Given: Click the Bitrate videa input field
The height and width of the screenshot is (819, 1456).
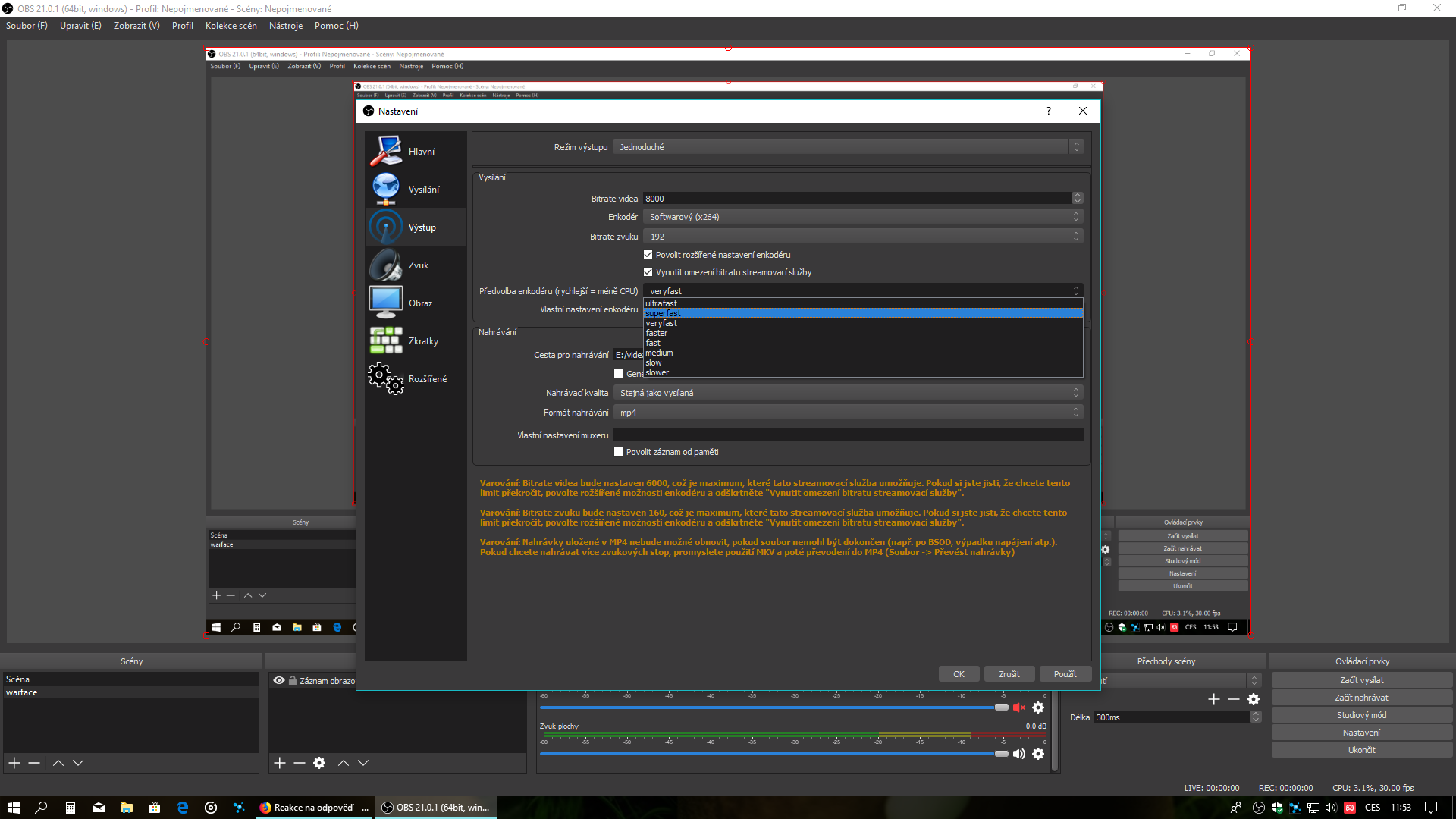Looking at the screenshot, I should coord(855,199).
